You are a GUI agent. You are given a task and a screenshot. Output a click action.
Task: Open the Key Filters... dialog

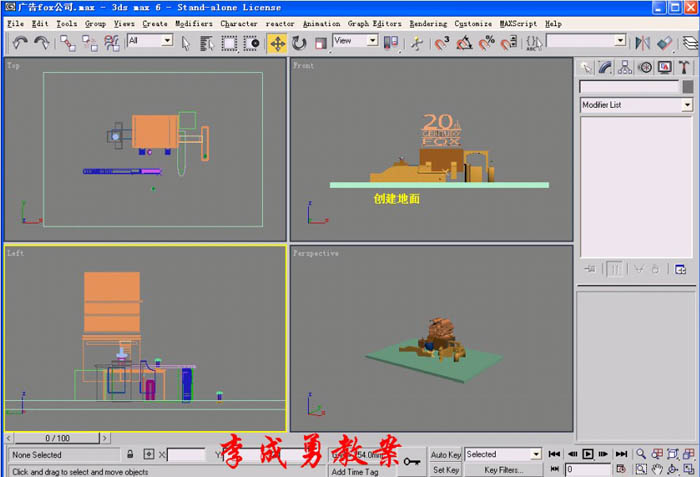pos(504,470)
